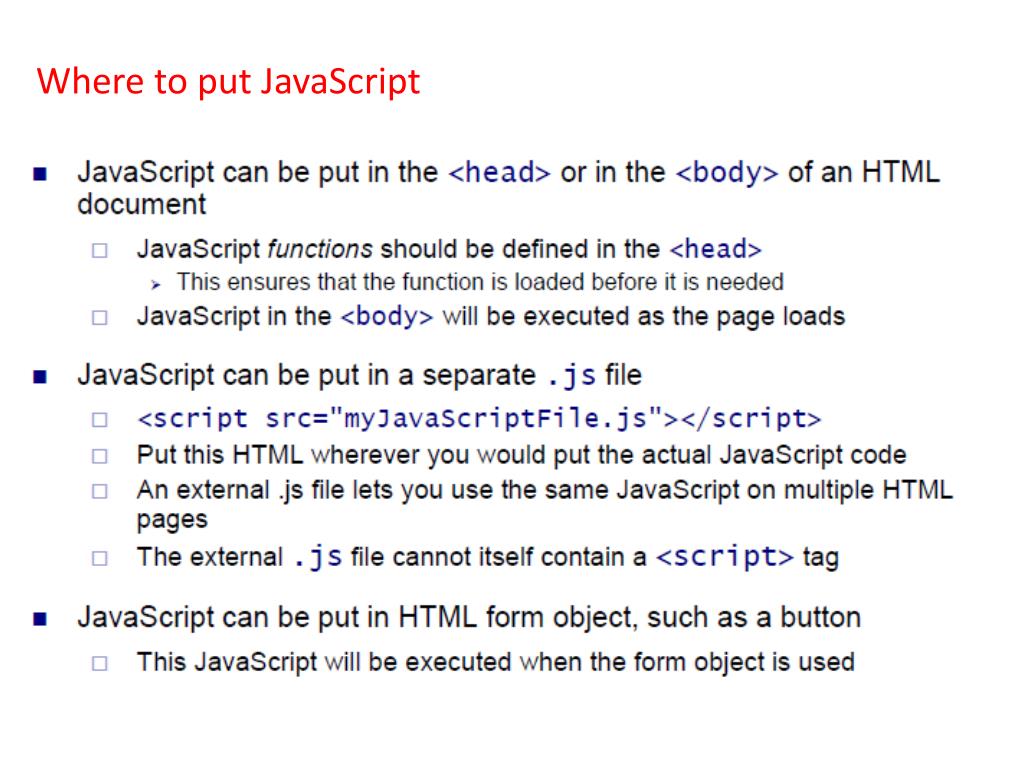Screen dimensions: 1024x768
Task: Click the square bullet before 'JavaScript can be put in the <head>'
Action: point(40,174)
